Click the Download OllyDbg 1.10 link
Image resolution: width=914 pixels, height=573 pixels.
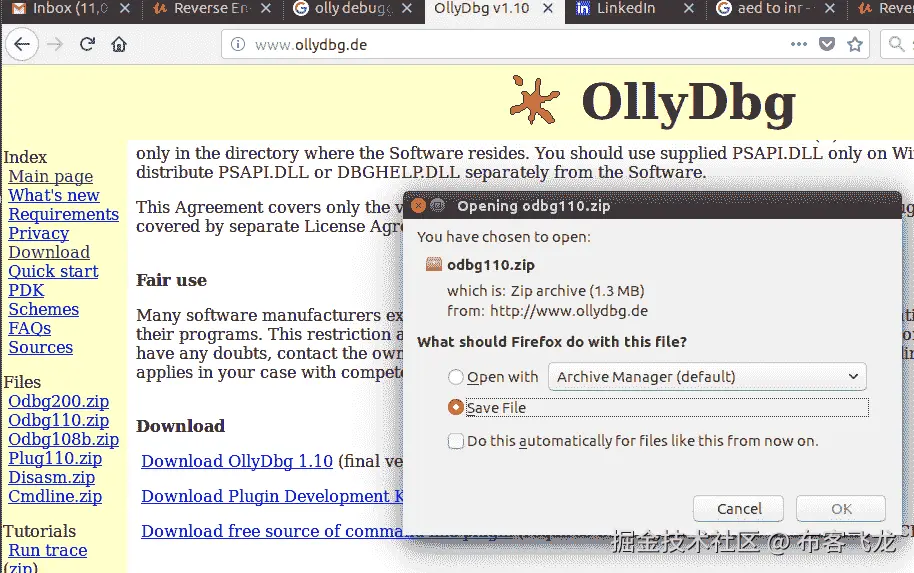(237, 461)
